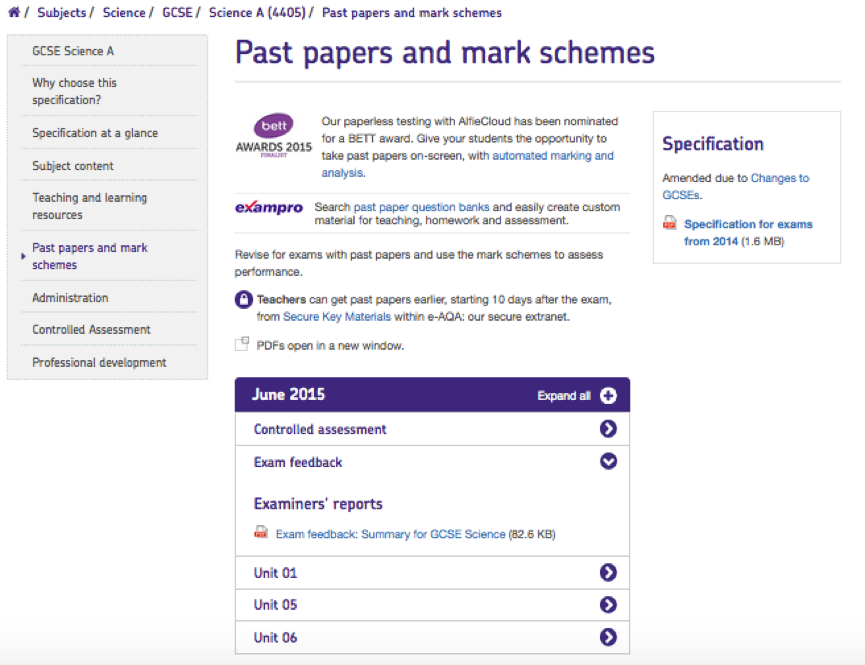The height and width of the screenshot is (665, 865).
Task: Click the Specification panel heading
Action: pyautogui.click(x=713, y=144)
